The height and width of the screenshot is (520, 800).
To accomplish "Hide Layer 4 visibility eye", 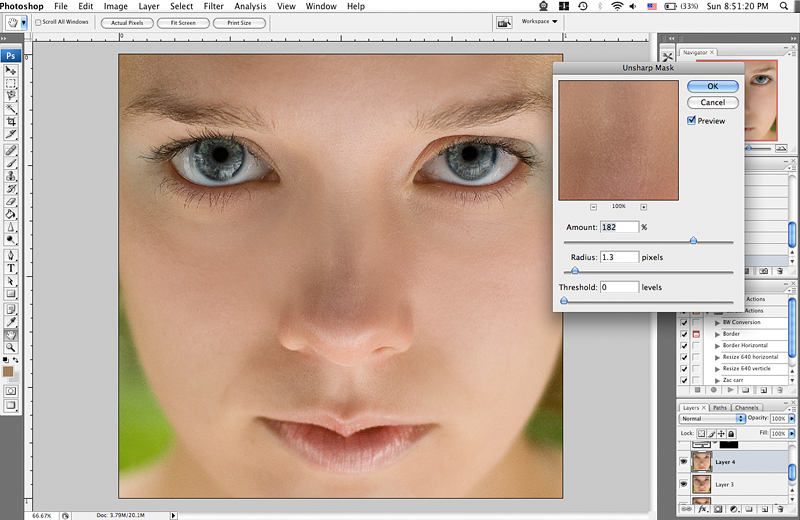I will 684,462.
